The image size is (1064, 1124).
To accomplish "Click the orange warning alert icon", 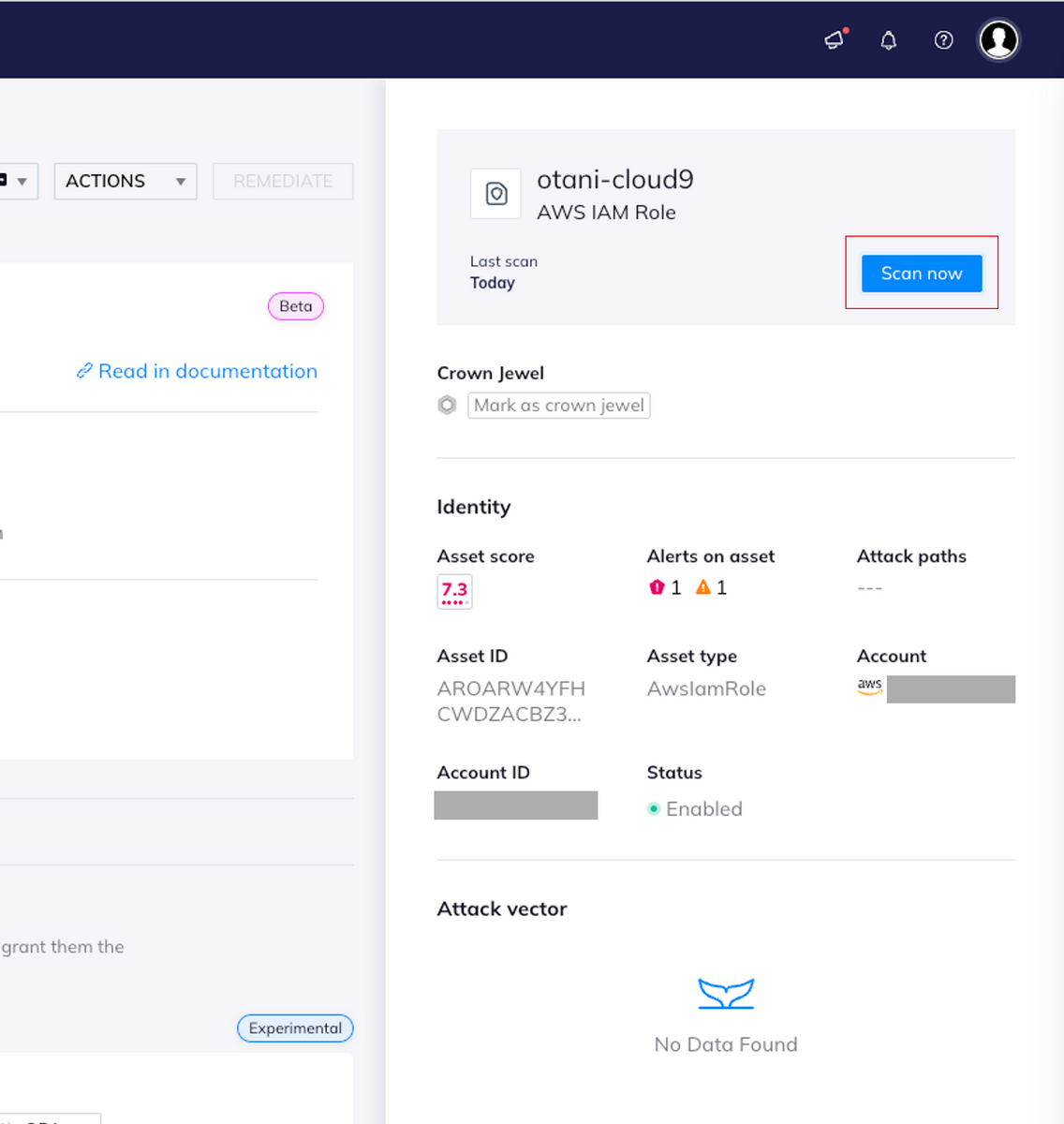I will coord(703,587).
